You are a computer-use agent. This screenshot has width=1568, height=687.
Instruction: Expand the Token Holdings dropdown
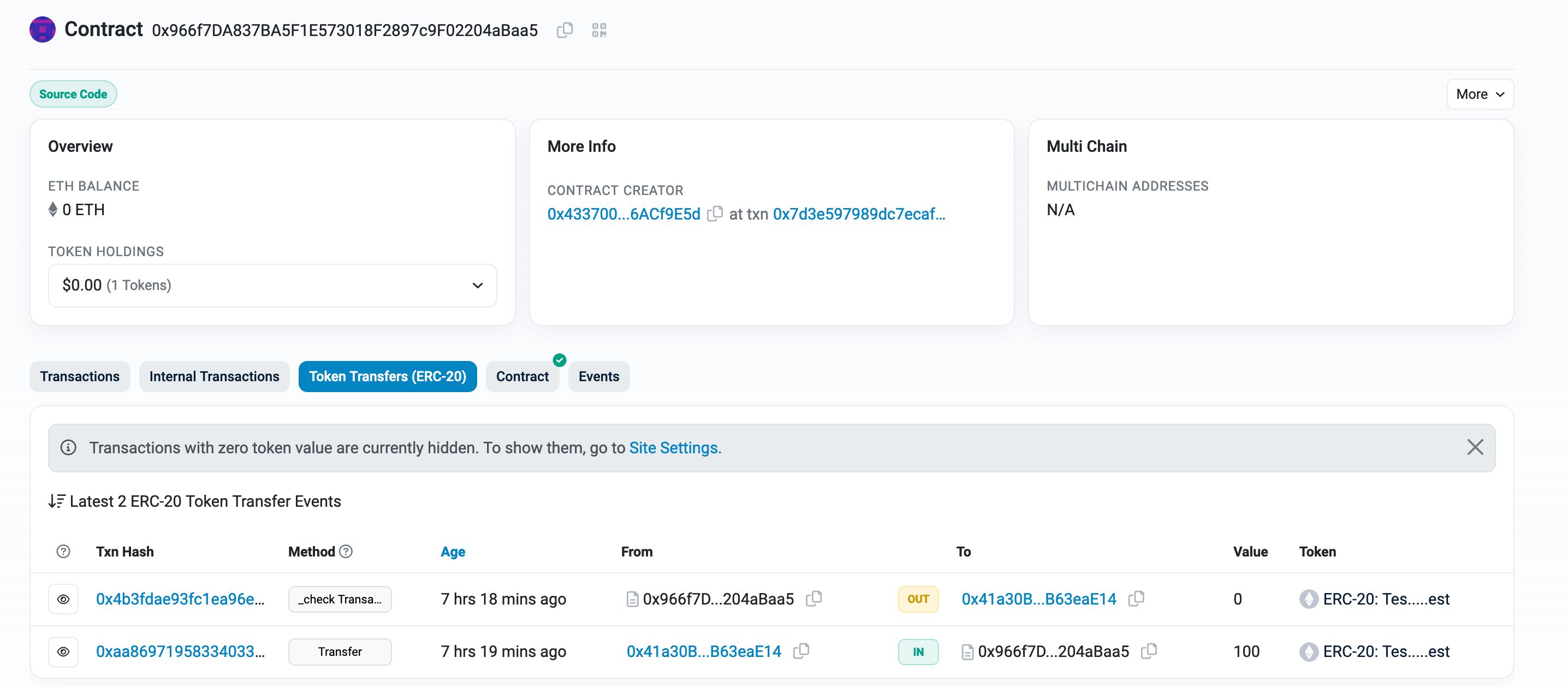272,285
